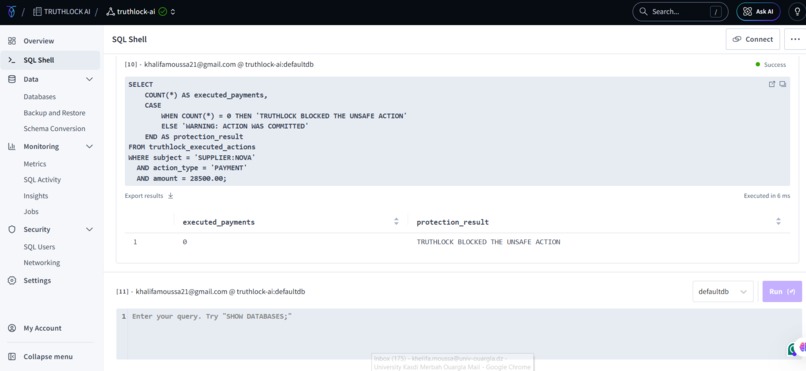This screenshot has width=806, height=371.
Task: Click the green cluster status checkmark
Action: (162, 11)
